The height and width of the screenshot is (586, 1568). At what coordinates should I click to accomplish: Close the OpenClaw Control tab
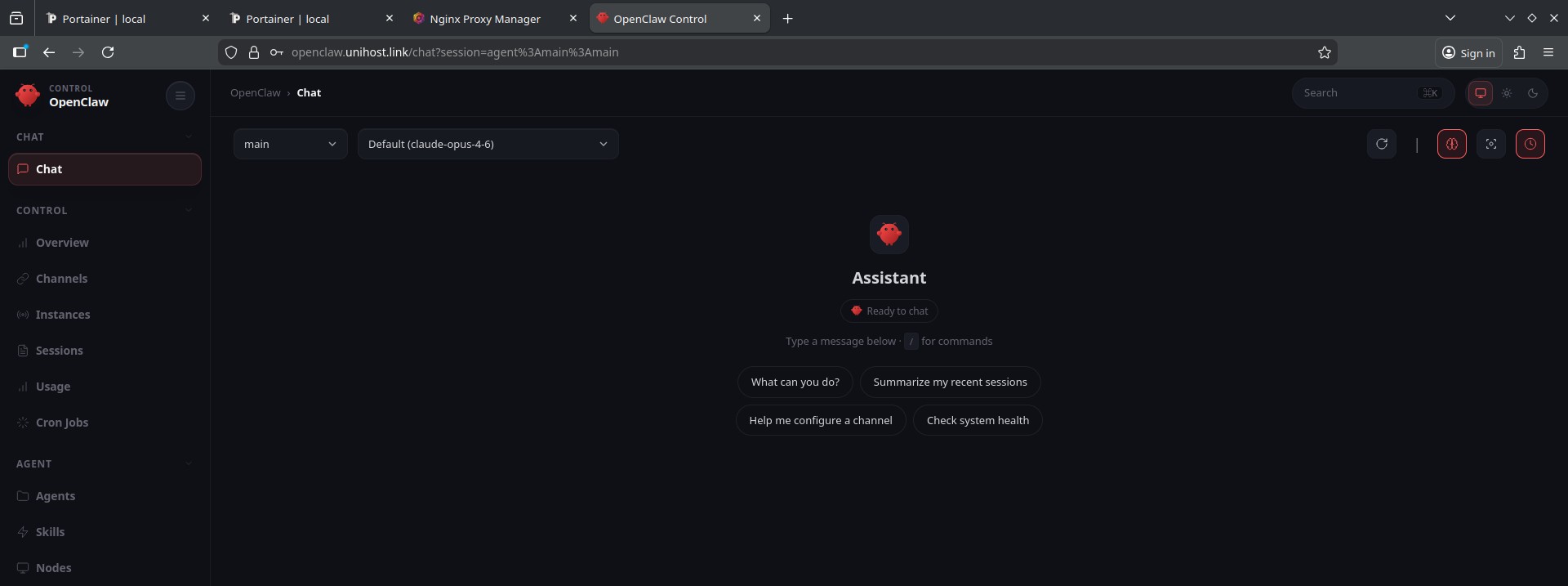tap(756, 18)
